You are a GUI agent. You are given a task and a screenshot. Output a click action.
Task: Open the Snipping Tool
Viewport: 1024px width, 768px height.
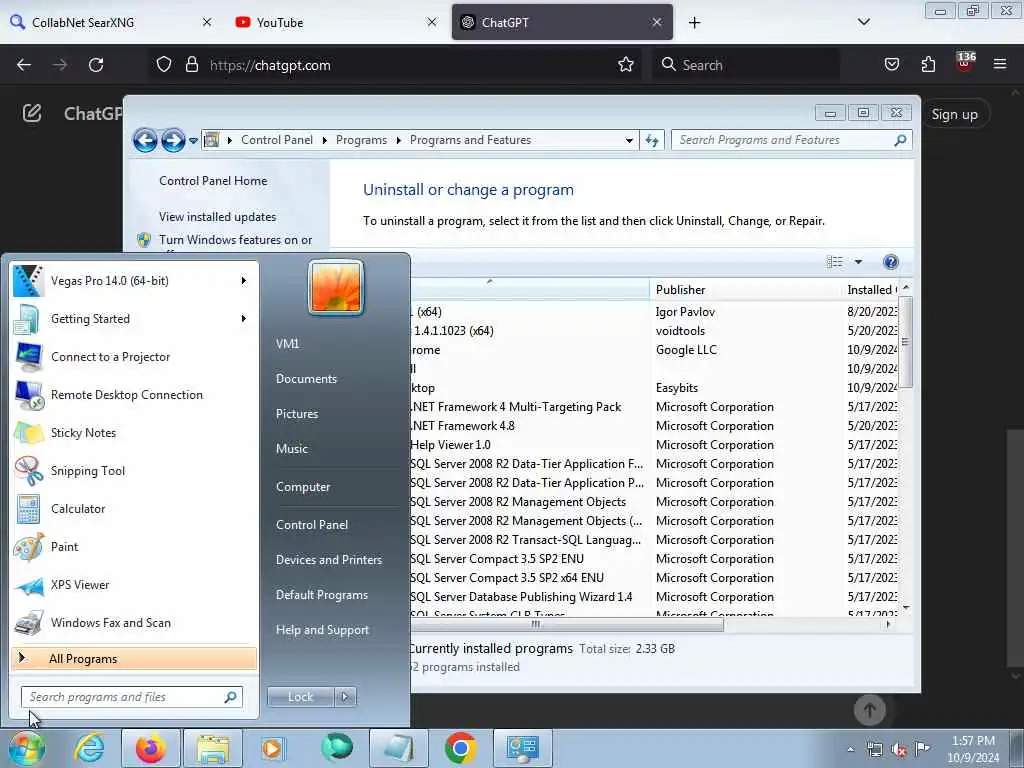[x=134, y=470]
